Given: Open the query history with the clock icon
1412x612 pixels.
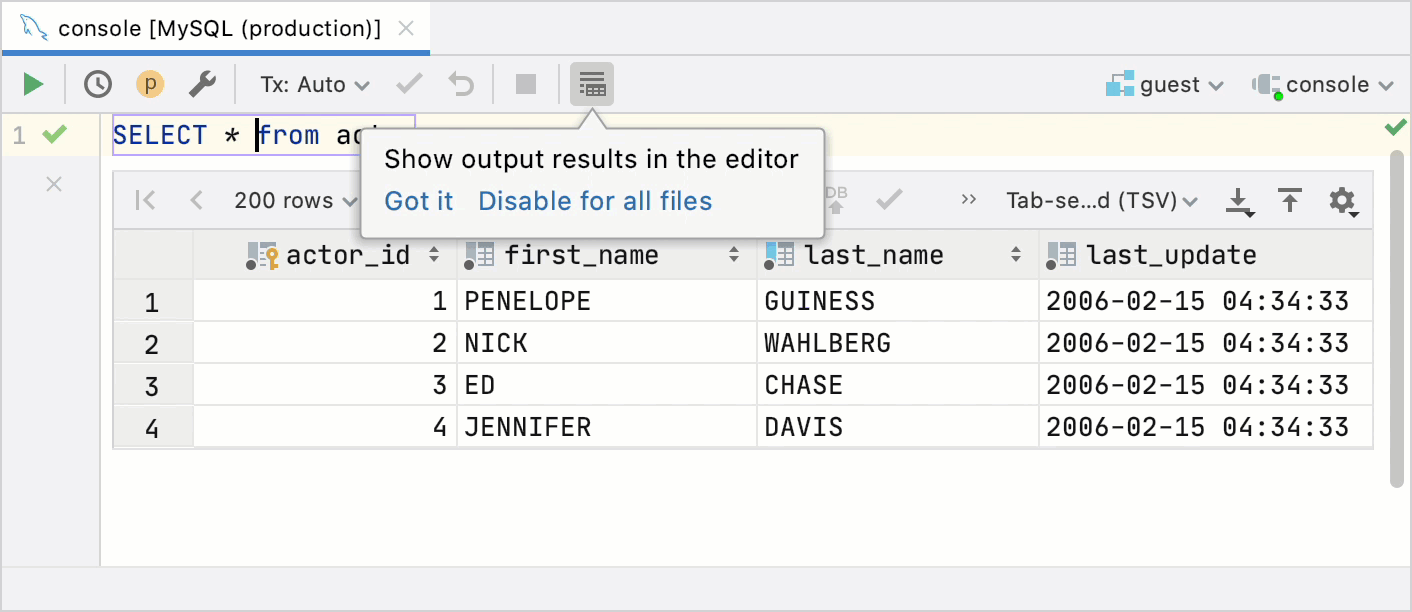Looking at the screenshot, I should coord(97,84).
